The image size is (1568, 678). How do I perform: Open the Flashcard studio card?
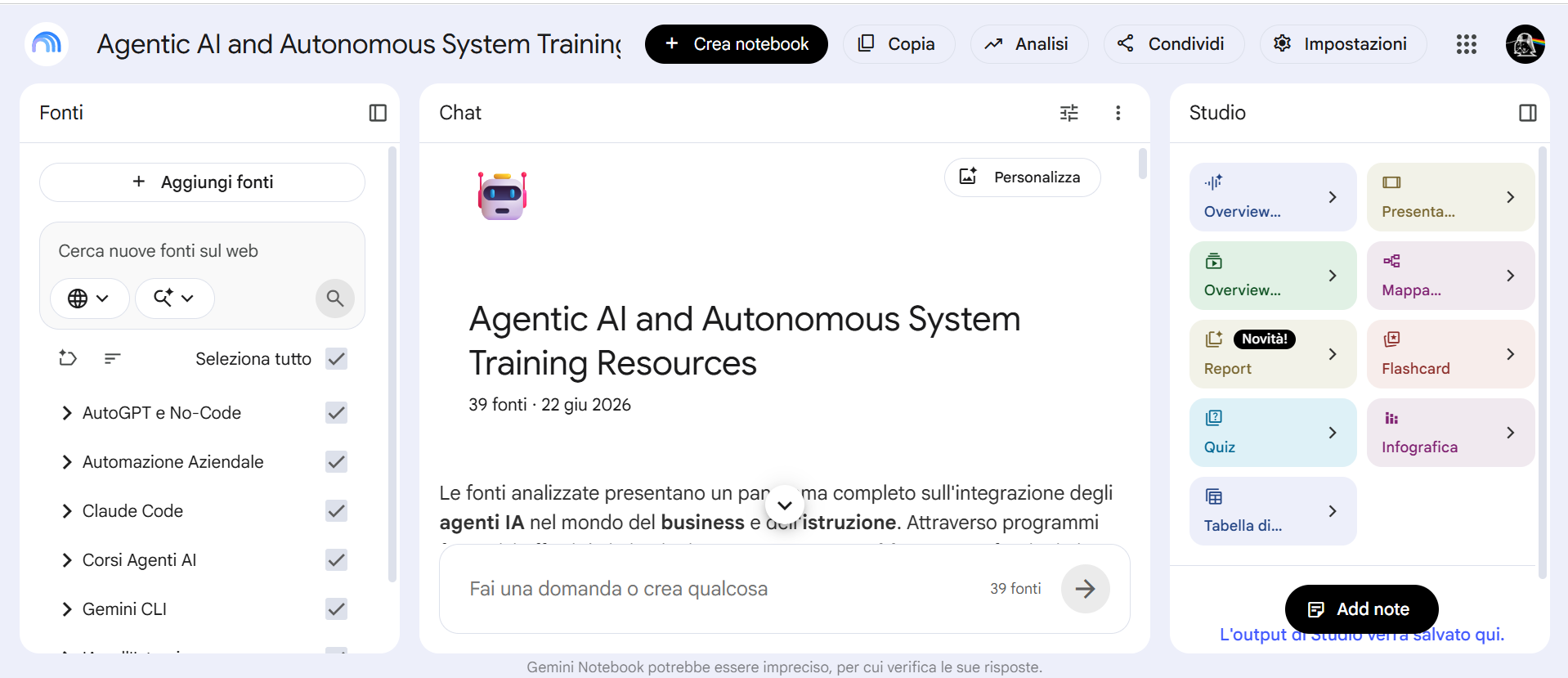(1451, 354)
